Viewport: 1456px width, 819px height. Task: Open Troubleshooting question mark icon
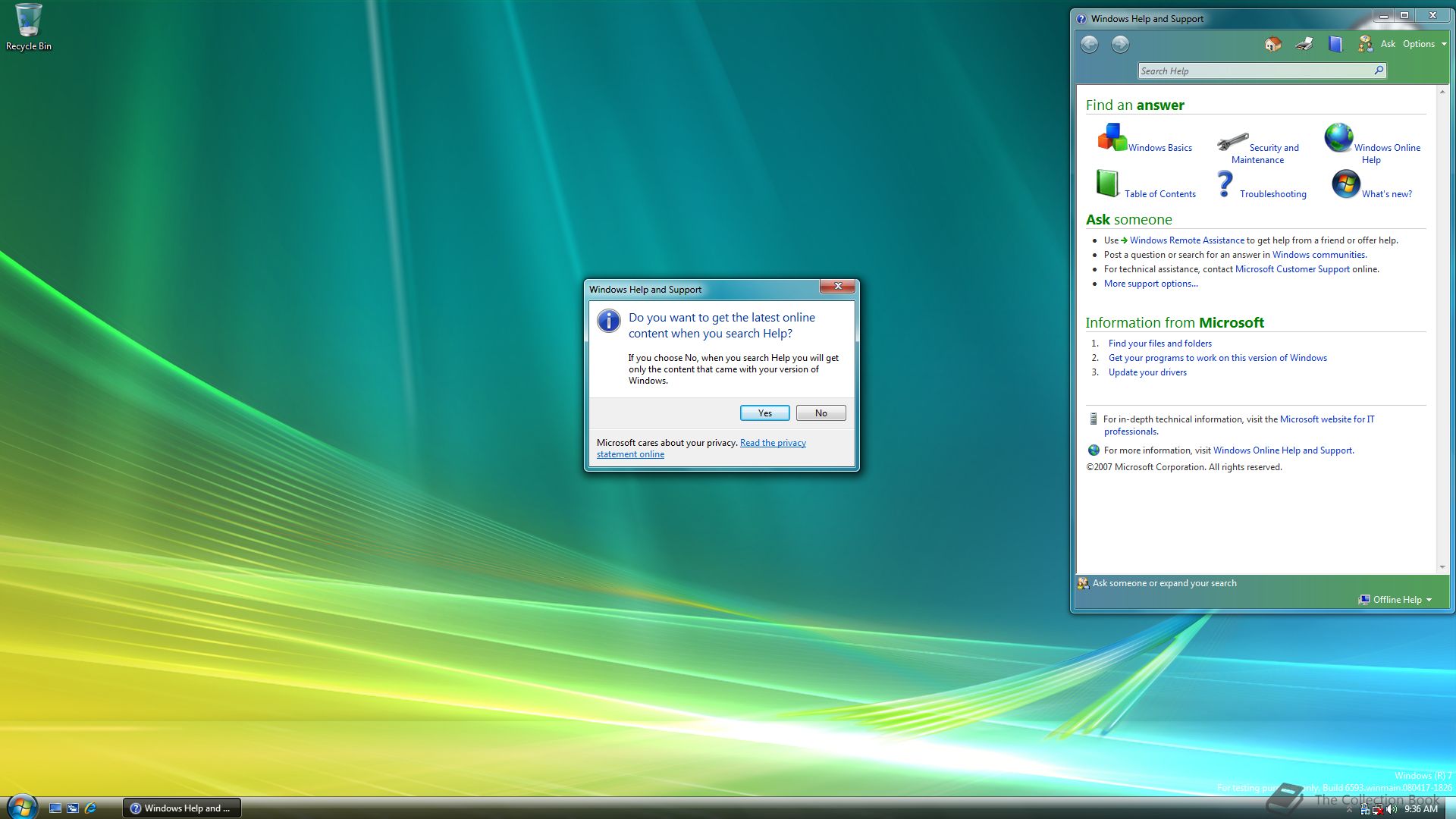(x=1225, y=184)
